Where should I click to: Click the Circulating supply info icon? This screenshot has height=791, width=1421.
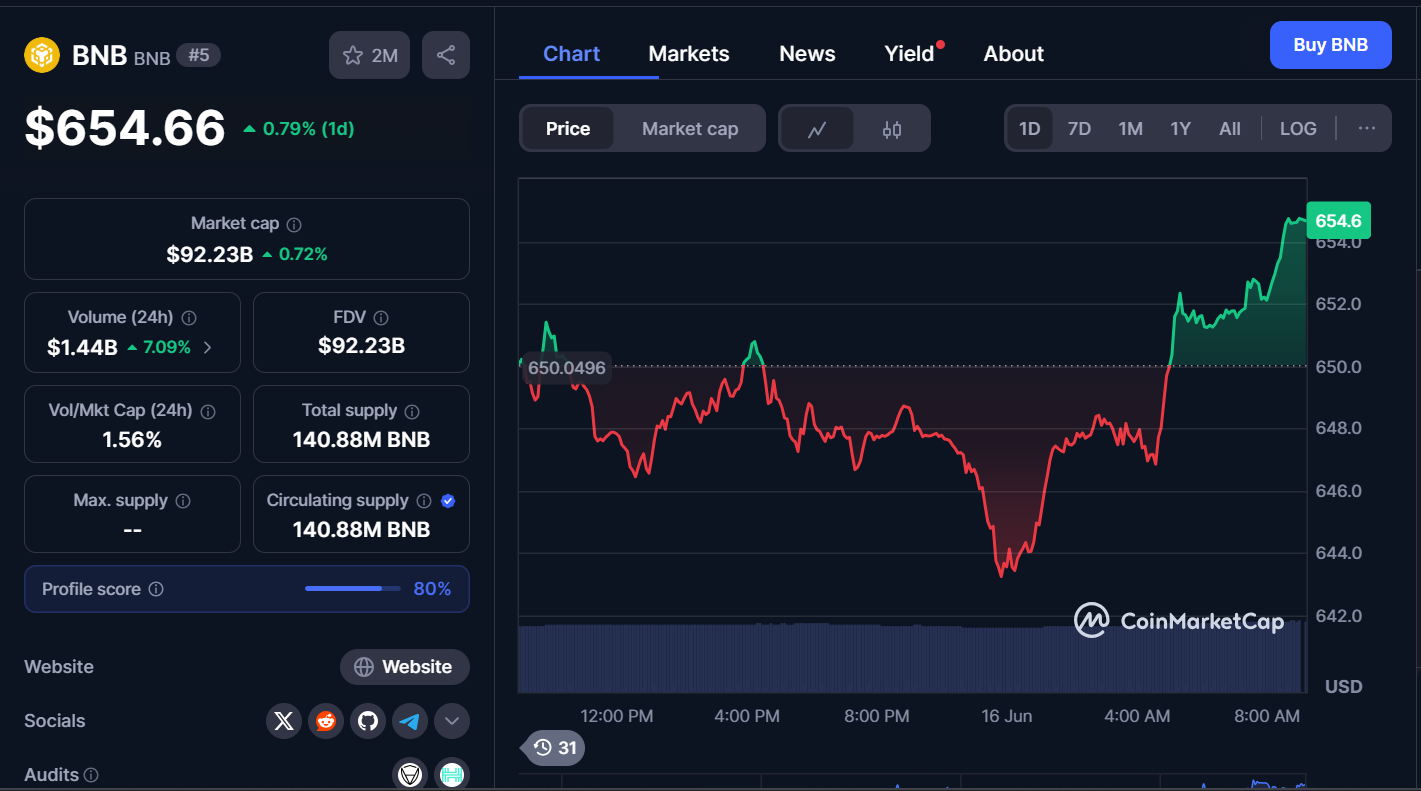tap(424, 501)
